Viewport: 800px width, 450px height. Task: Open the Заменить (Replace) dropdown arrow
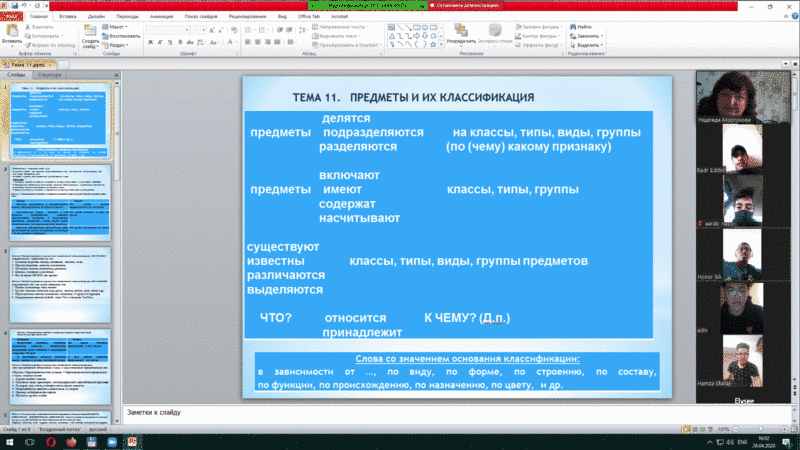603,36
